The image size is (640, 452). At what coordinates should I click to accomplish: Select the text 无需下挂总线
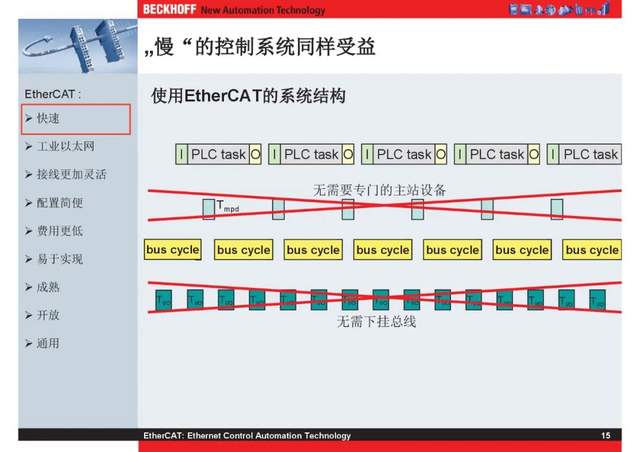tap(376, 321)
